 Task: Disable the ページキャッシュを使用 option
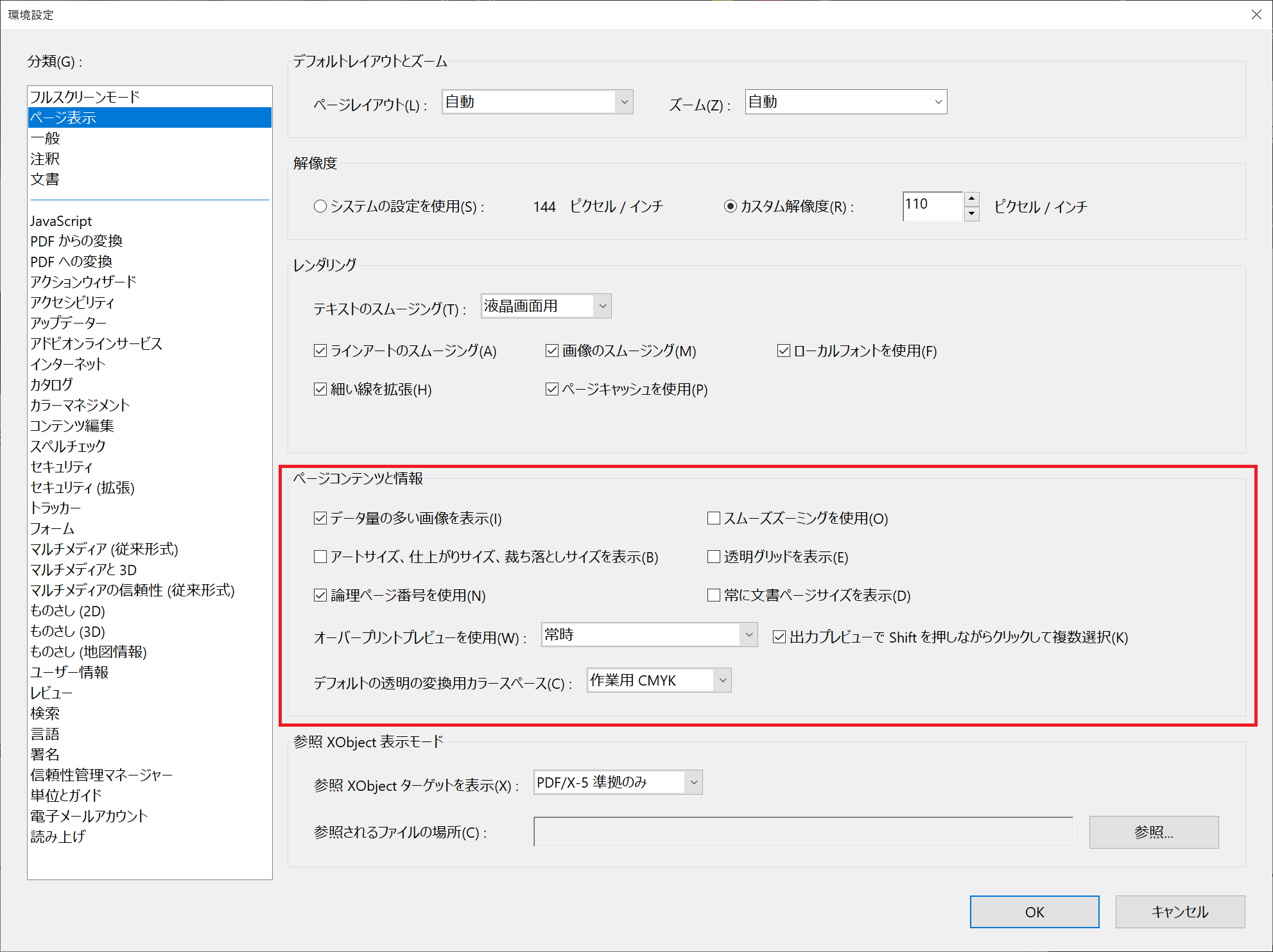(552, 388)
